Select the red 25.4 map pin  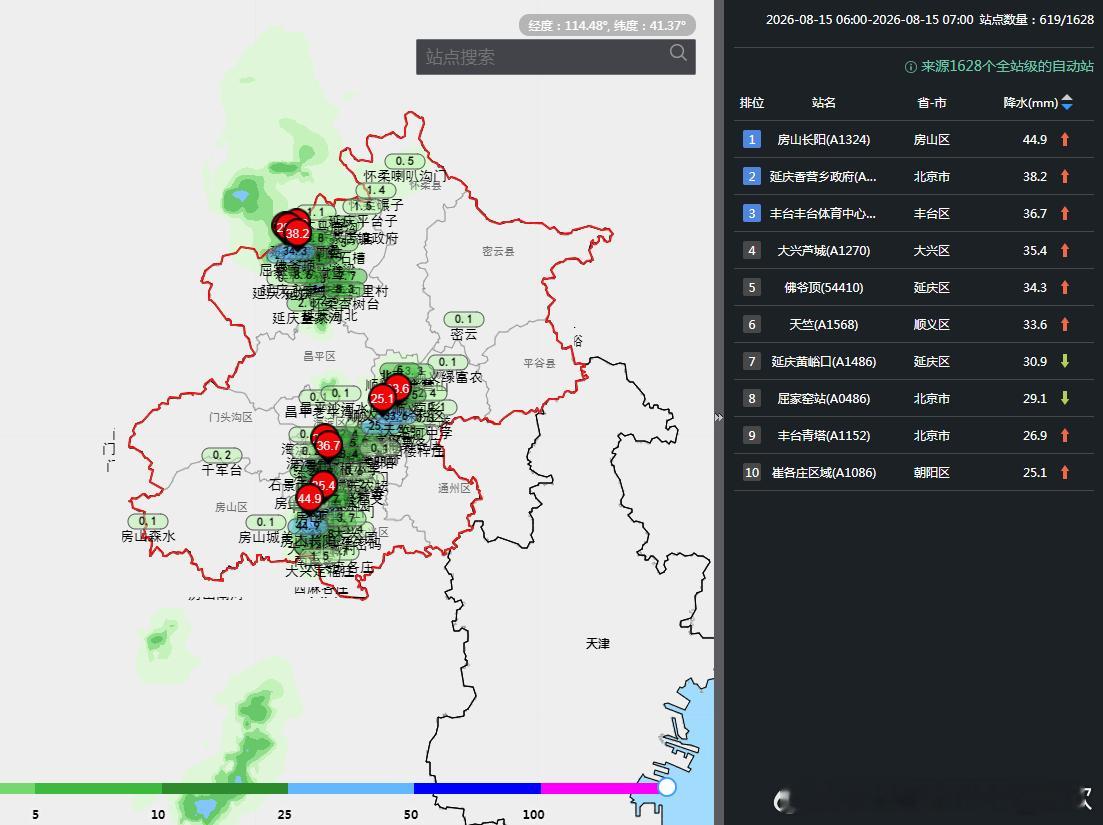325,484
